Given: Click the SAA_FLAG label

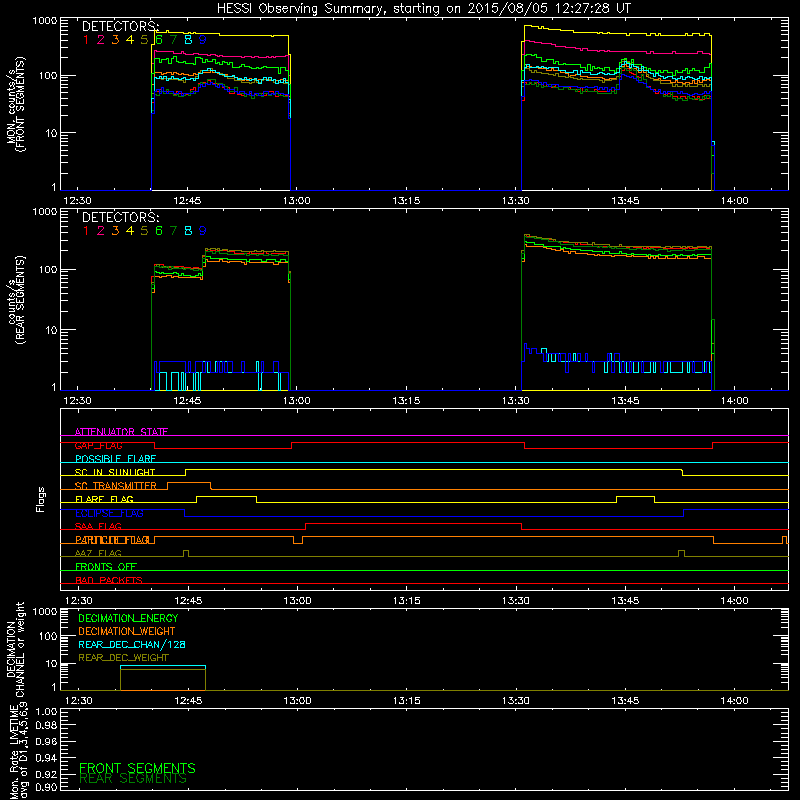Looking at the screenshot, I should (98, 526).
